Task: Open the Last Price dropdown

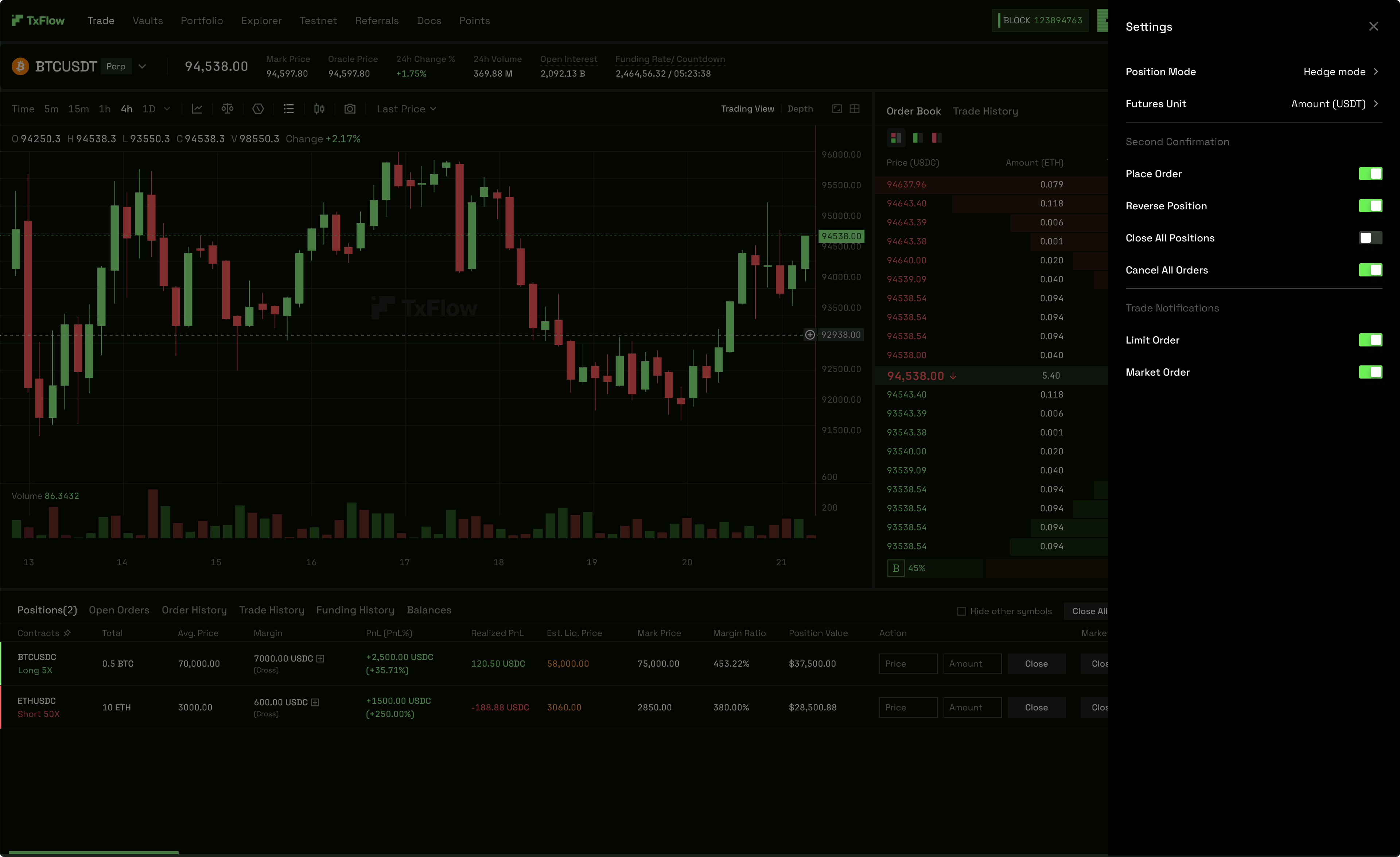Action: [x=406, y=109]
